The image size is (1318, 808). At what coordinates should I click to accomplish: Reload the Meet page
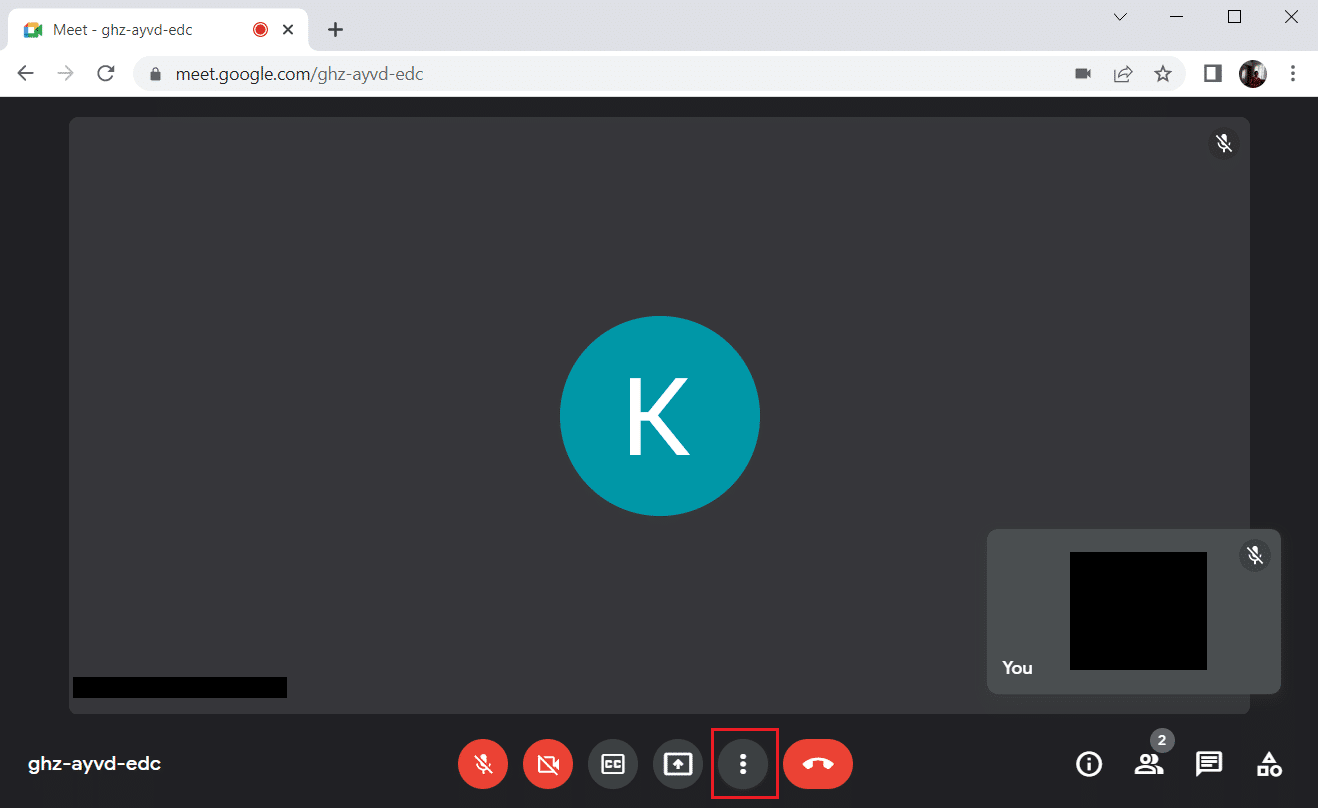pos(105,74)
